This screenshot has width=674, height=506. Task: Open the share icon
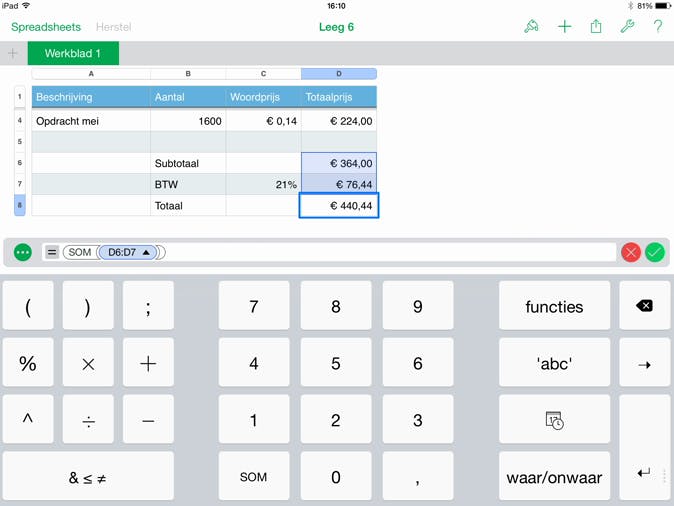coord(596,27)
